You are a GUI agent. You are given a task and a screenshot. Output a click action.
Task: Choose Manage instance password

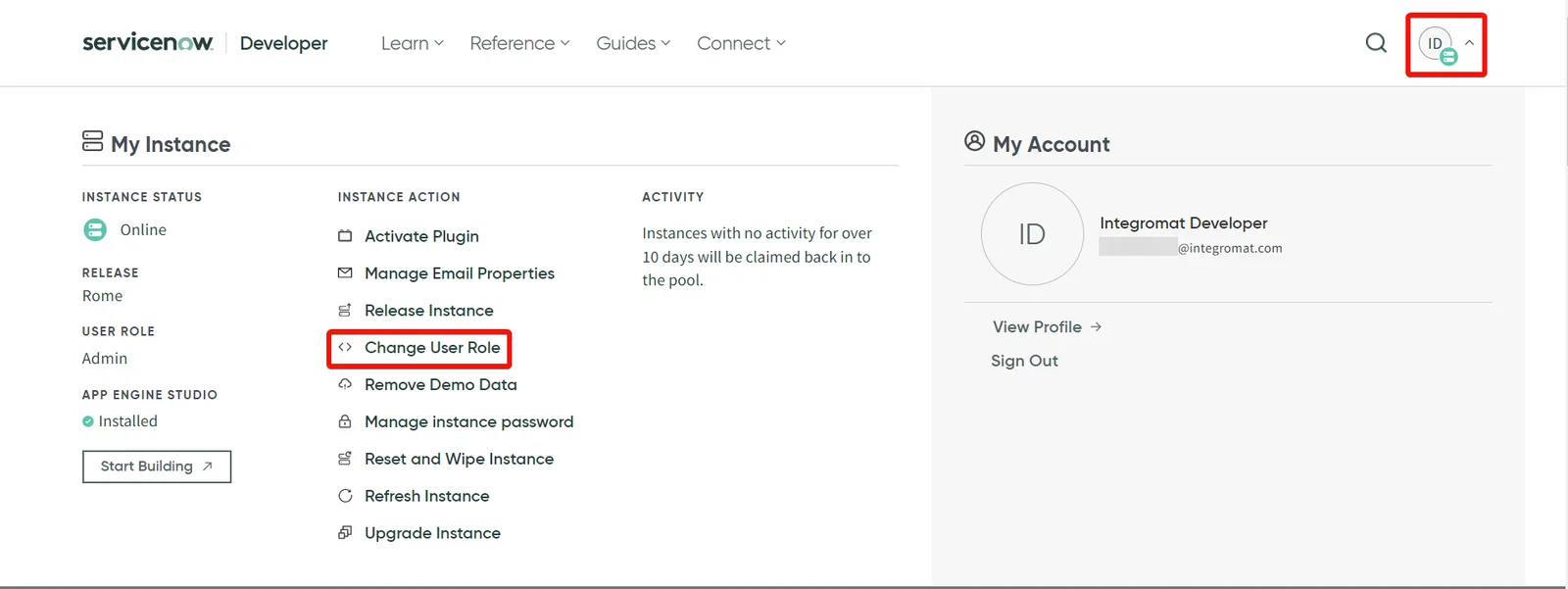coord(469,422)
